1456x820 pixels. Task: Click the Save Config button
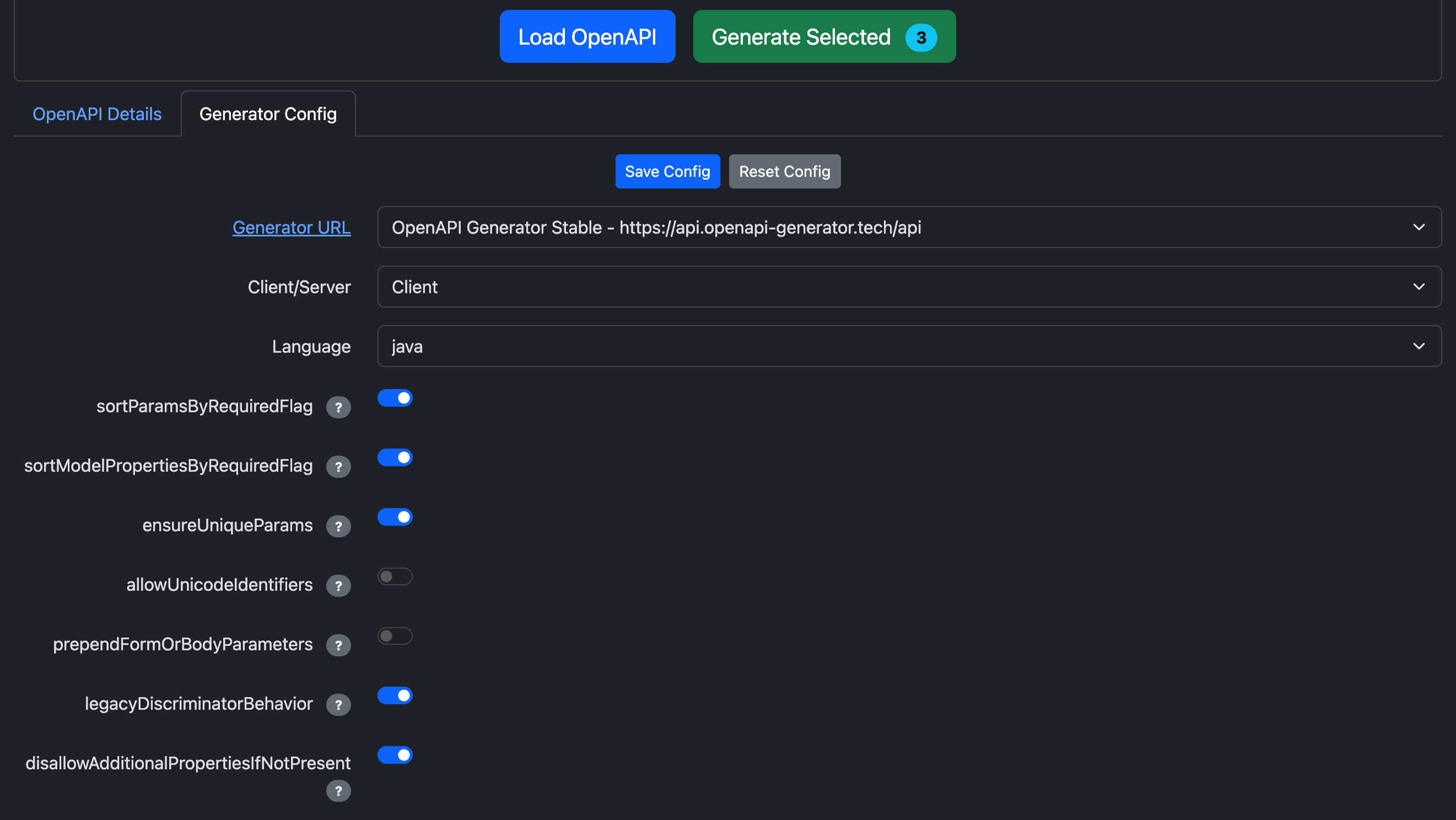click(x=667, y=171)
